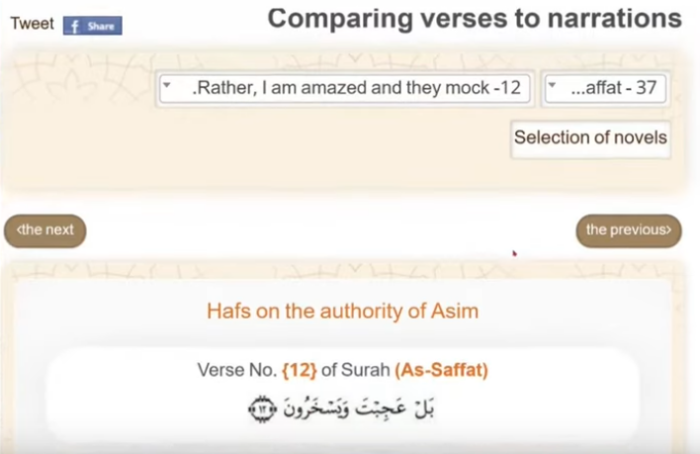The image size is (700, 454).
Task: Click the orange verse number {12}
Action: (300, 370)
